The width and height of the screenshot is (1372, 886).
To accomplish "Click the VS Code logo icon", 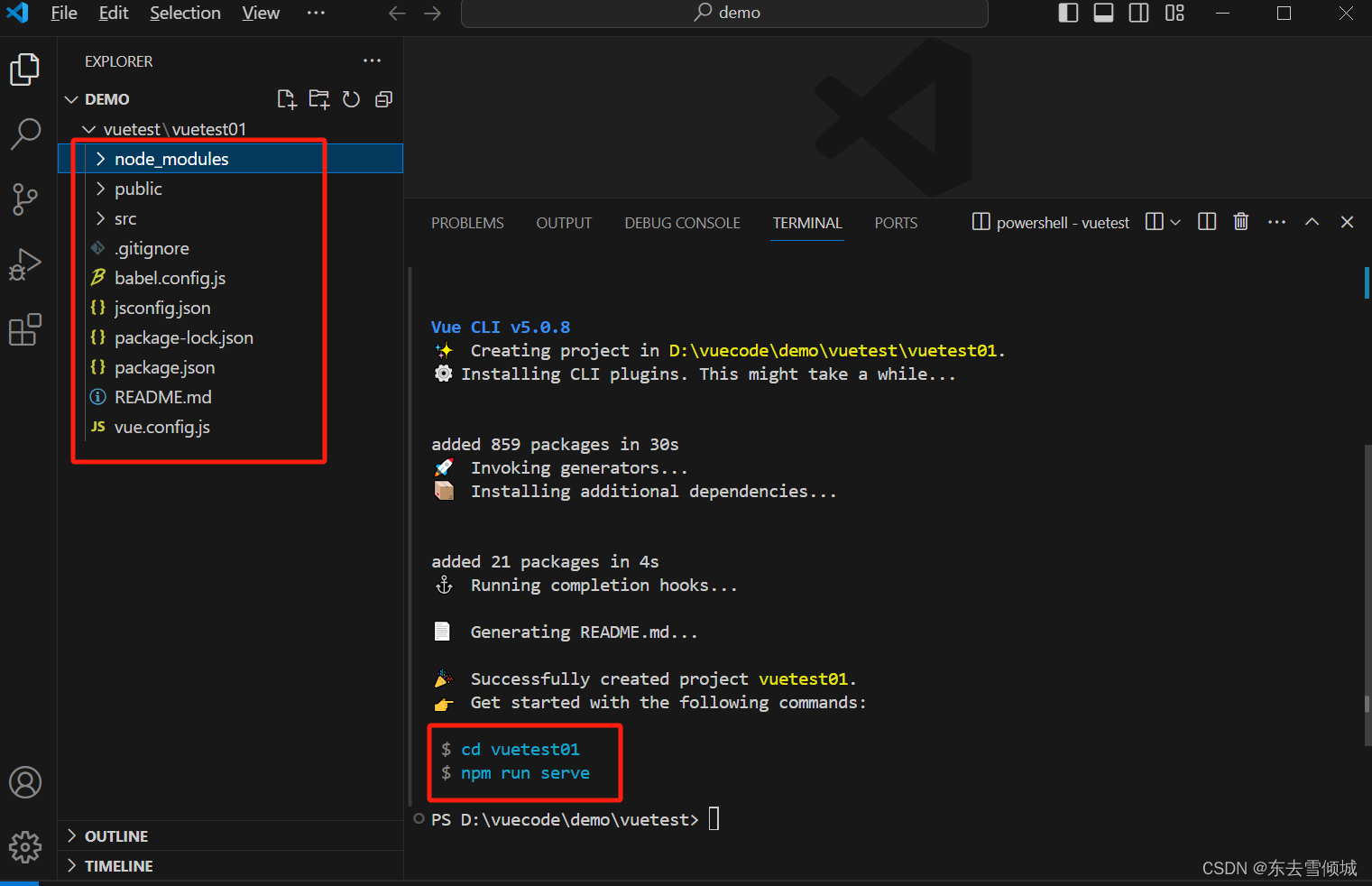I will (17, 13).
